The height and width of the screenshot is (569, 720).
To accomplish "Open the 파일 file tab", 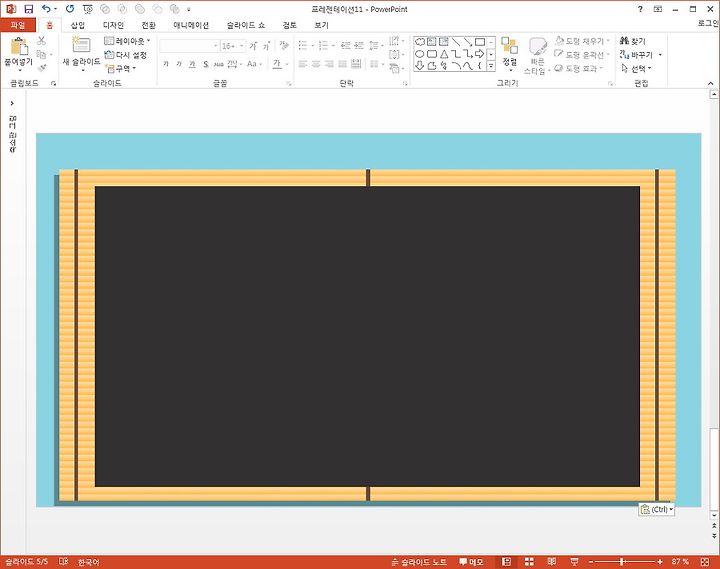I will (18, 25).
